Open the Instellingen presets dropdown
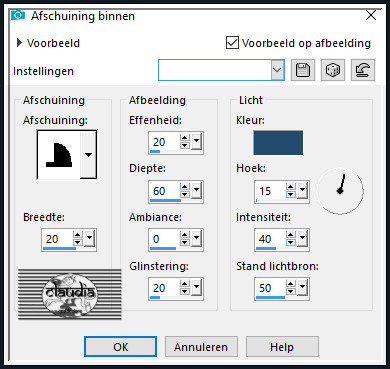The height and width of the screenshot is (369, 390). 277,70
